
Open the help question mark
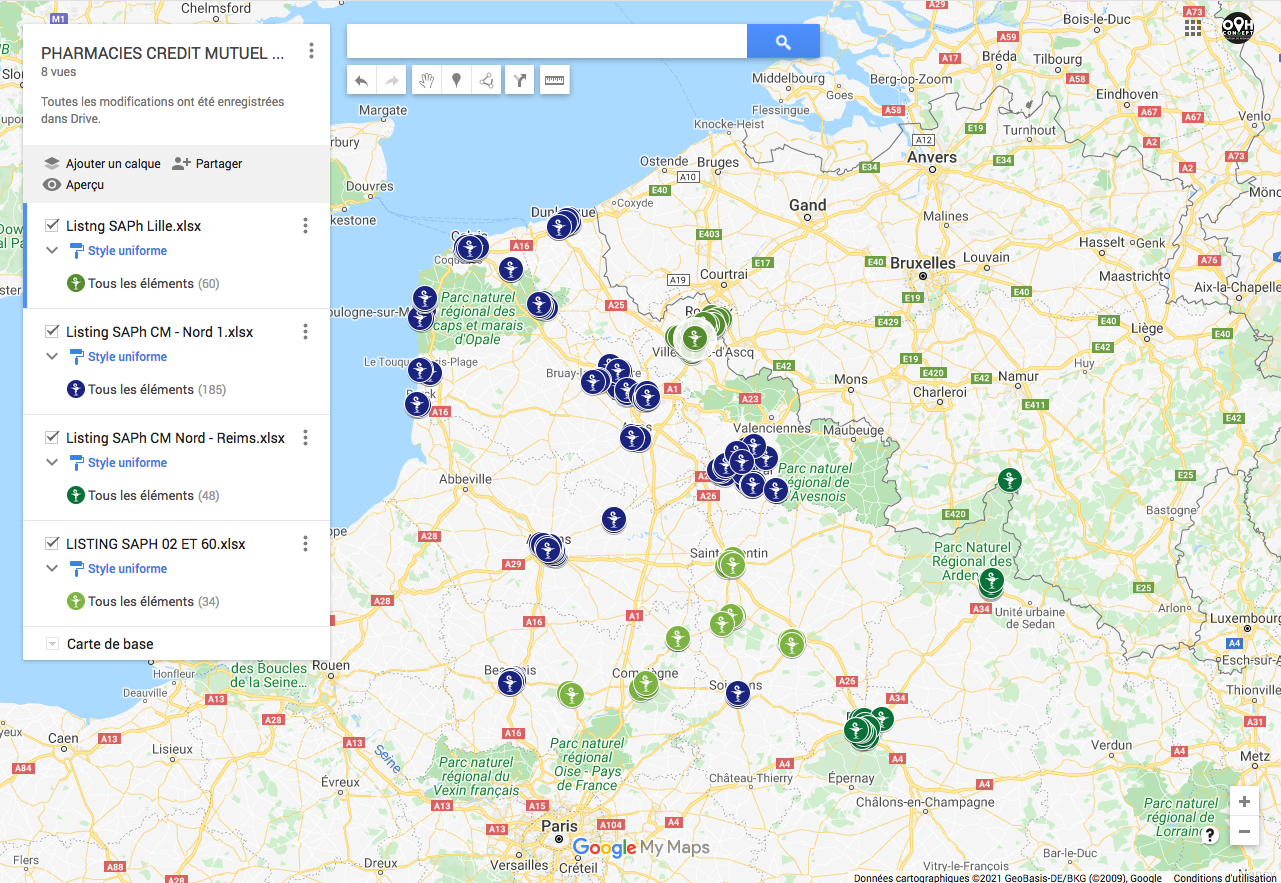(x=1210, y=835)
